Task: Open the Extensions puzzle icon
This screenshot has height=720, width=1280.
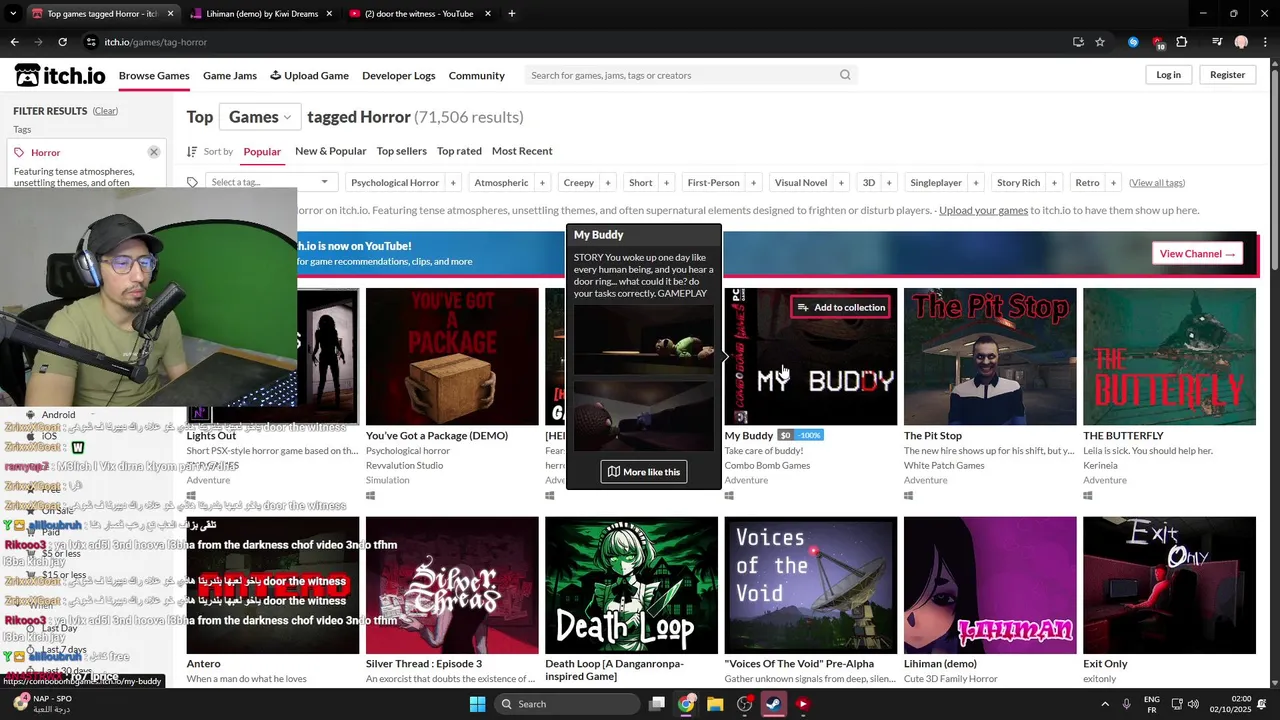Action: pos(1182,42)
